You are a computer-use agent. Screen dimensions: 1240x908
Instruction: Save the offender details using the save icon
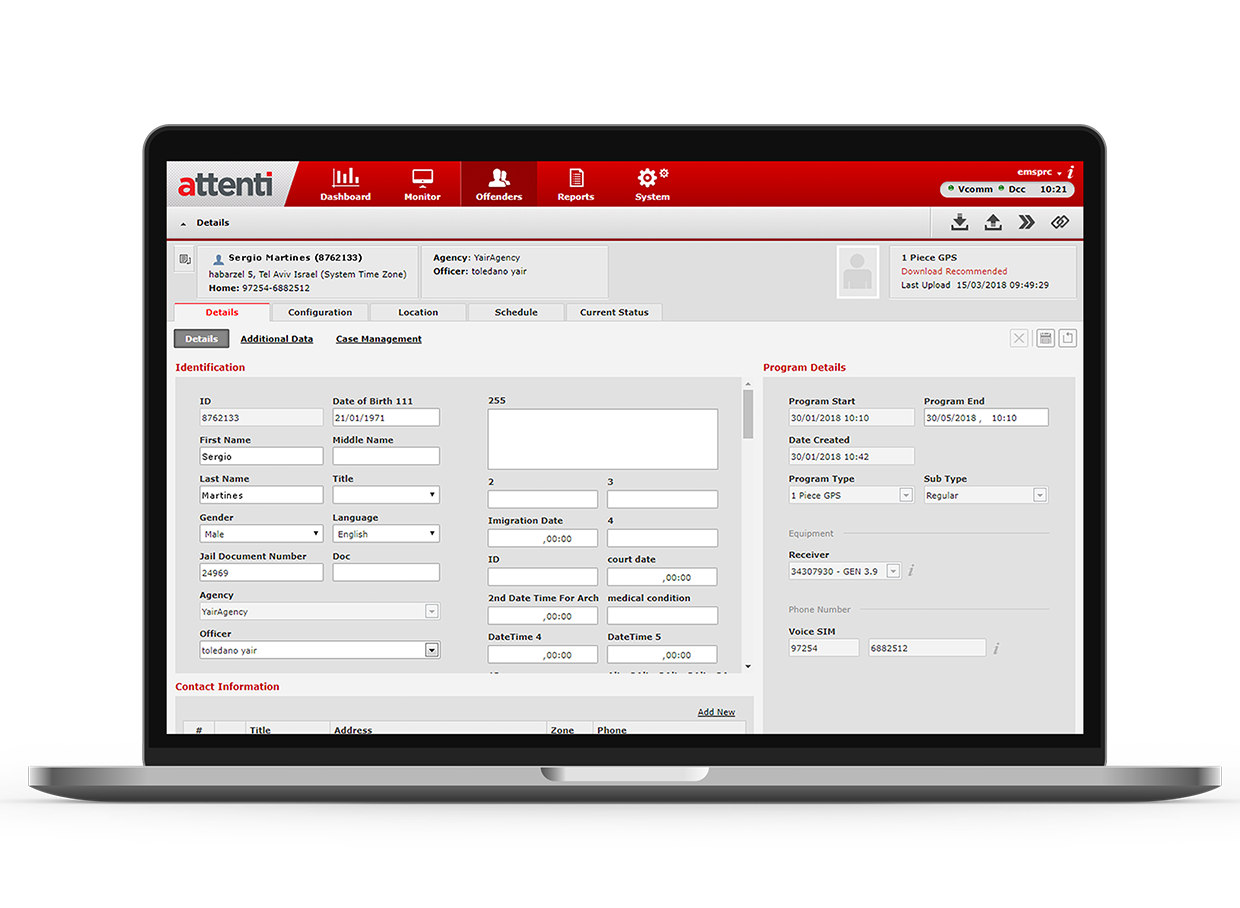[x=1044, y=338]
